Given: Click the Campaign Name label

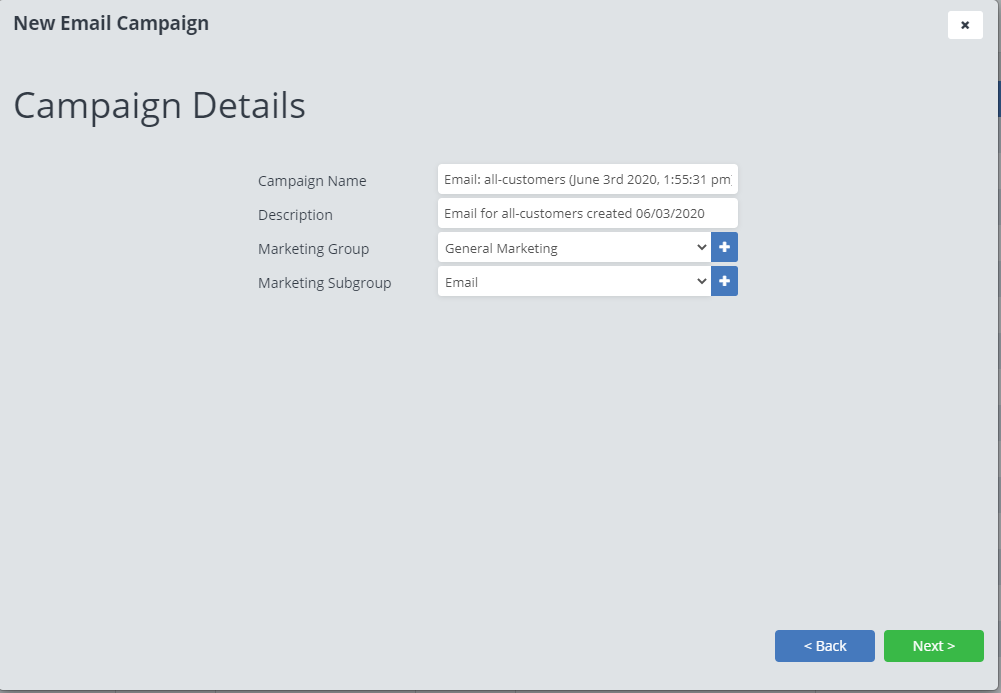Looking at the screenshot, I should [x=312, y=181].
